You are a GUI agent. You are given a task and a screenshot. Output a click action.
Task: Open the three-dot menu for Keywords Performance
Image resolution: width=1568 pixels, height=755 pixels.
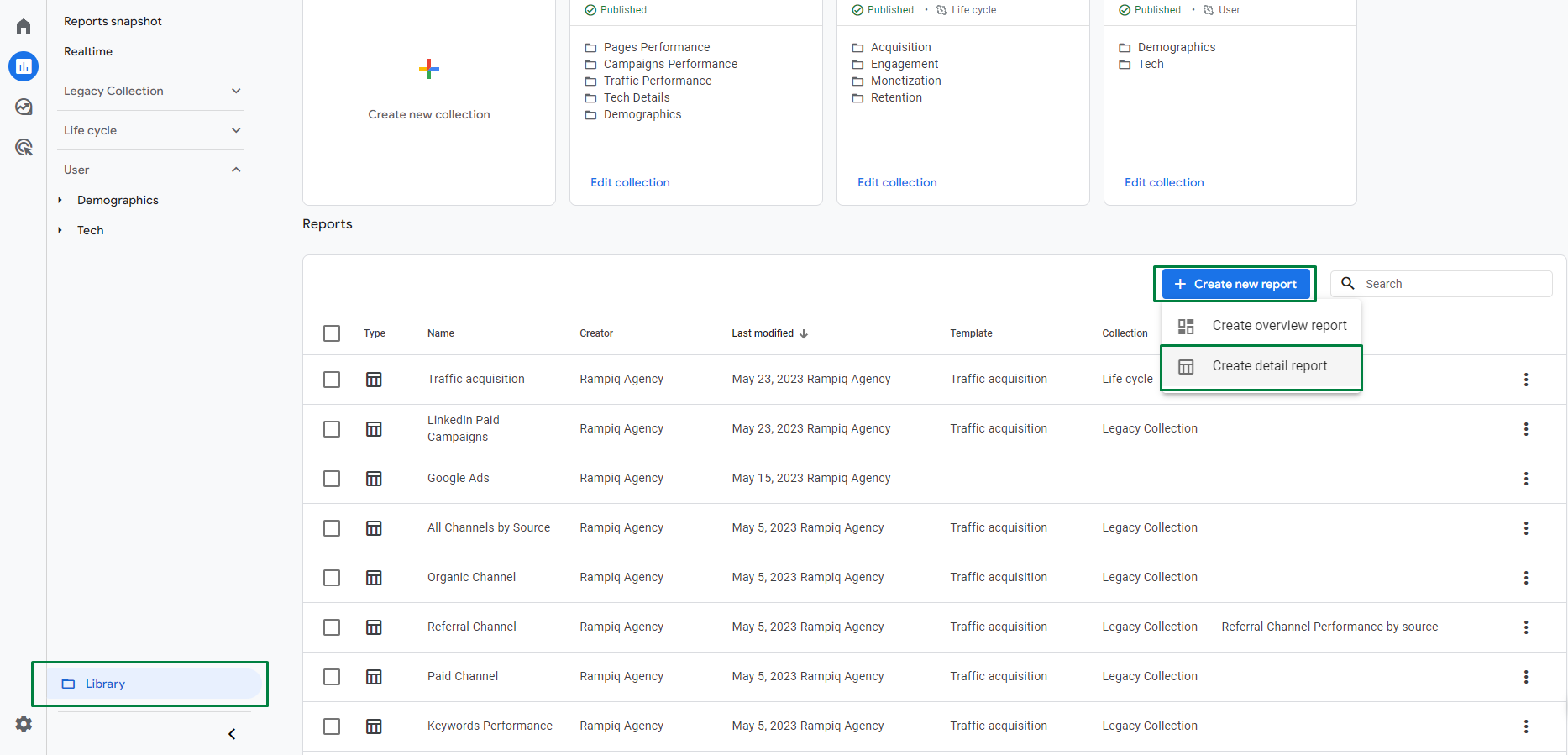click(1526, 726)
